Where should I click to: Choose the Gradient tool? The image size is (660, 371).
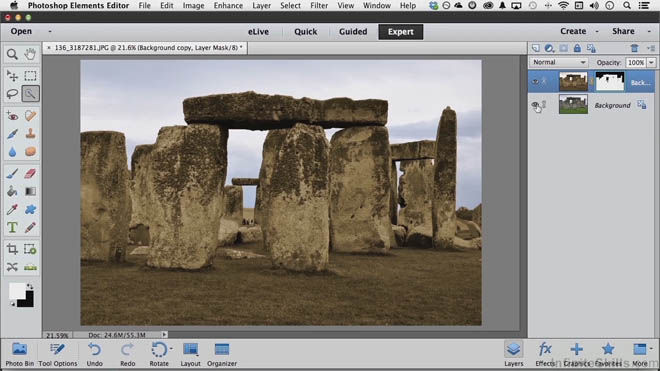click(x=30, y=191)
